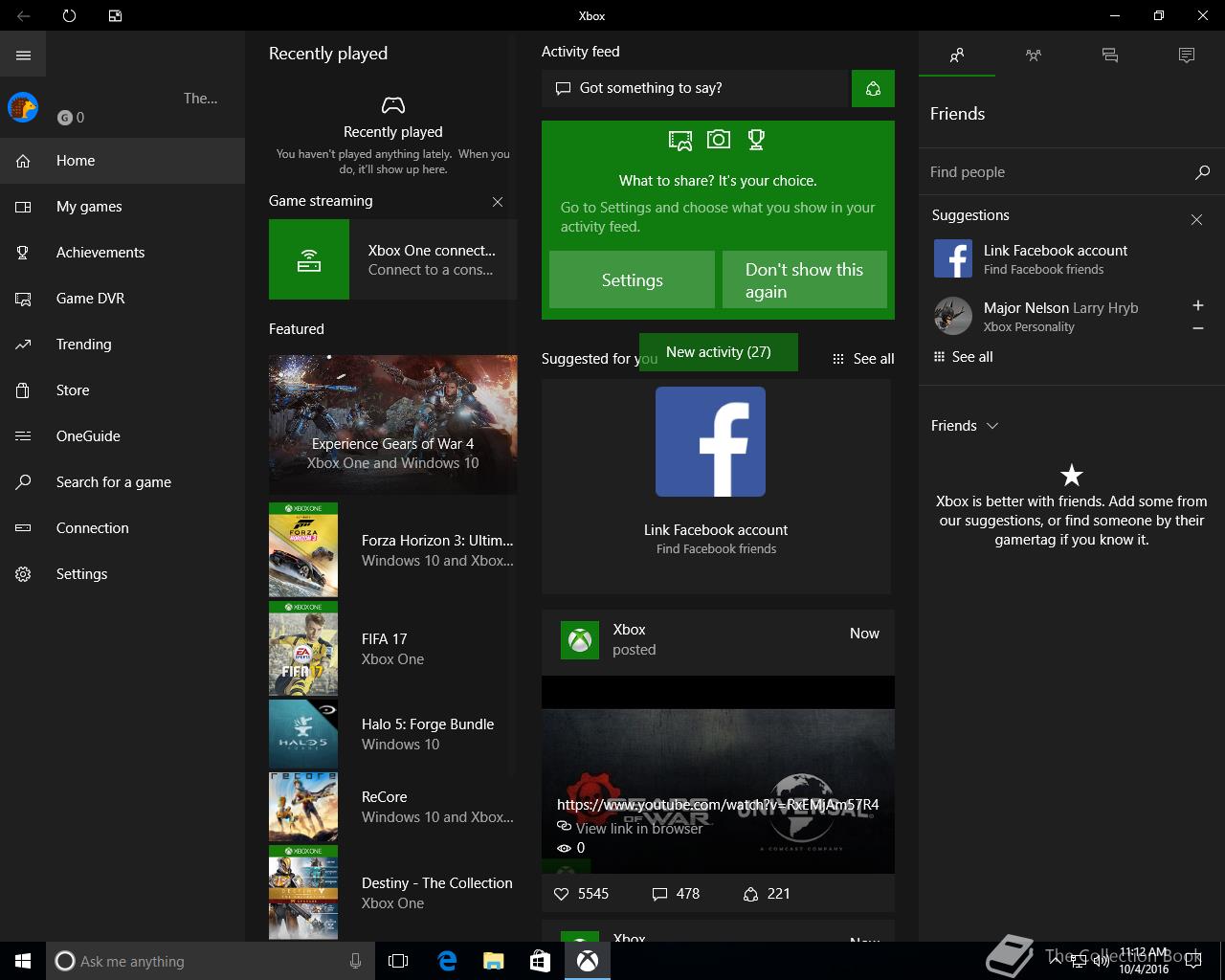This screenshot has height=980, width=1225.
Task: Click the Xbox poster avatar icon
Action: click(580, 640)
